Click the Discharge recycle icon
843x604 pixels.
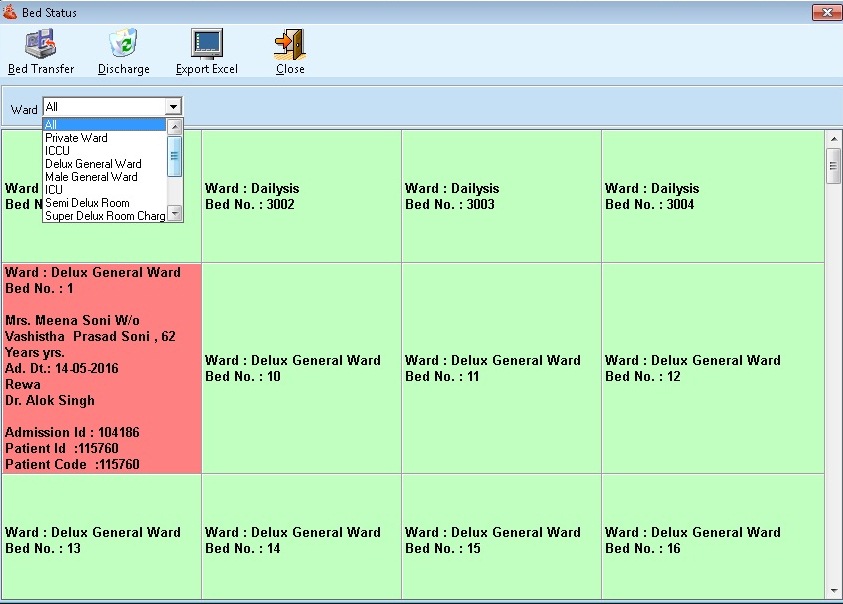(123, 45)
